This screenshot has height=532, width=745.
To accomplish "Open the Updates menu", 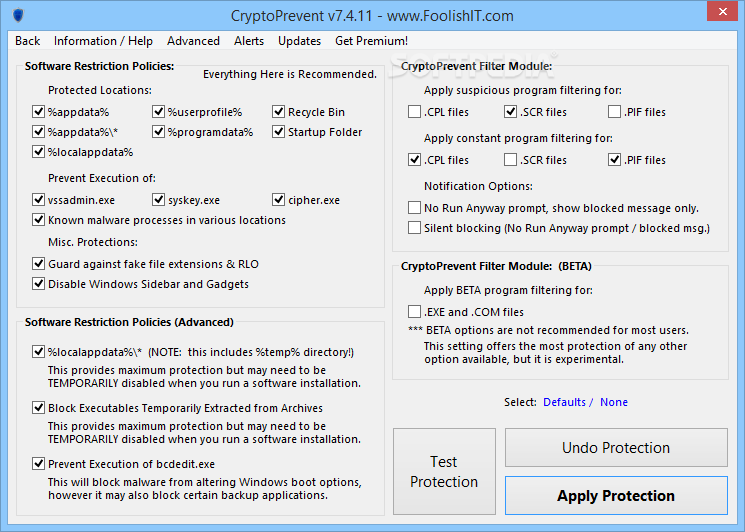I will pos(299,41).
